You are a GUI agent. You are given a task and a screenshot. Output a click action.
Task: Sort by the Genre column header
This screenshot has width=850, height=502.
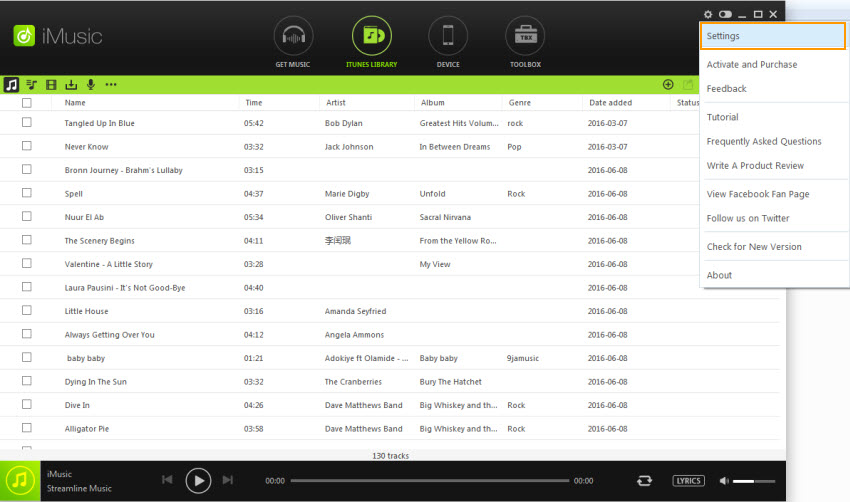(x=519, y=102)
